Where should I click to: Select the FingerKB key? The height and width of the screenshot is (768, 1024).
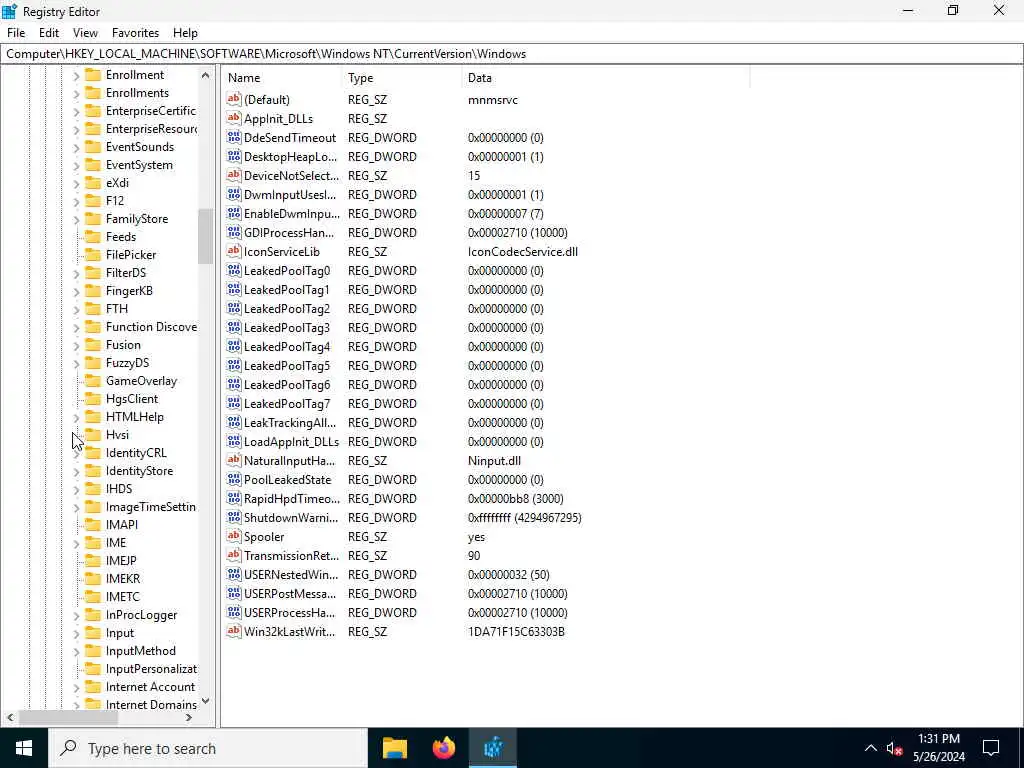(129, 291)
